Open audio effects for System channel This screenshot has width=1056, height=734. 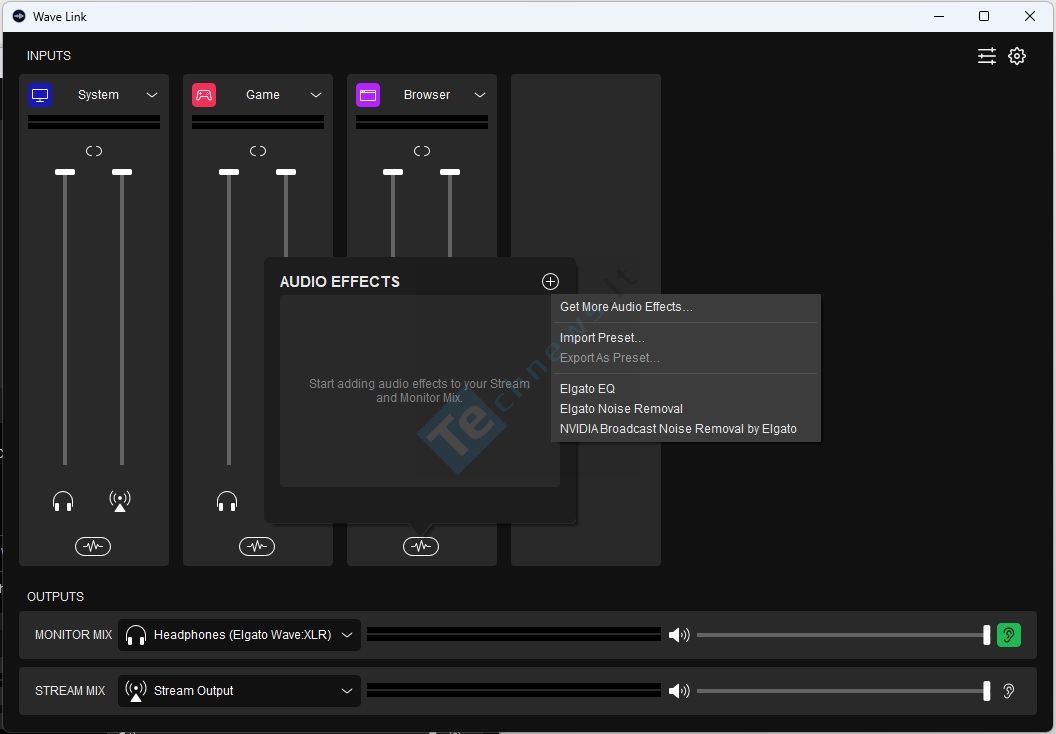tap(93, 546)
